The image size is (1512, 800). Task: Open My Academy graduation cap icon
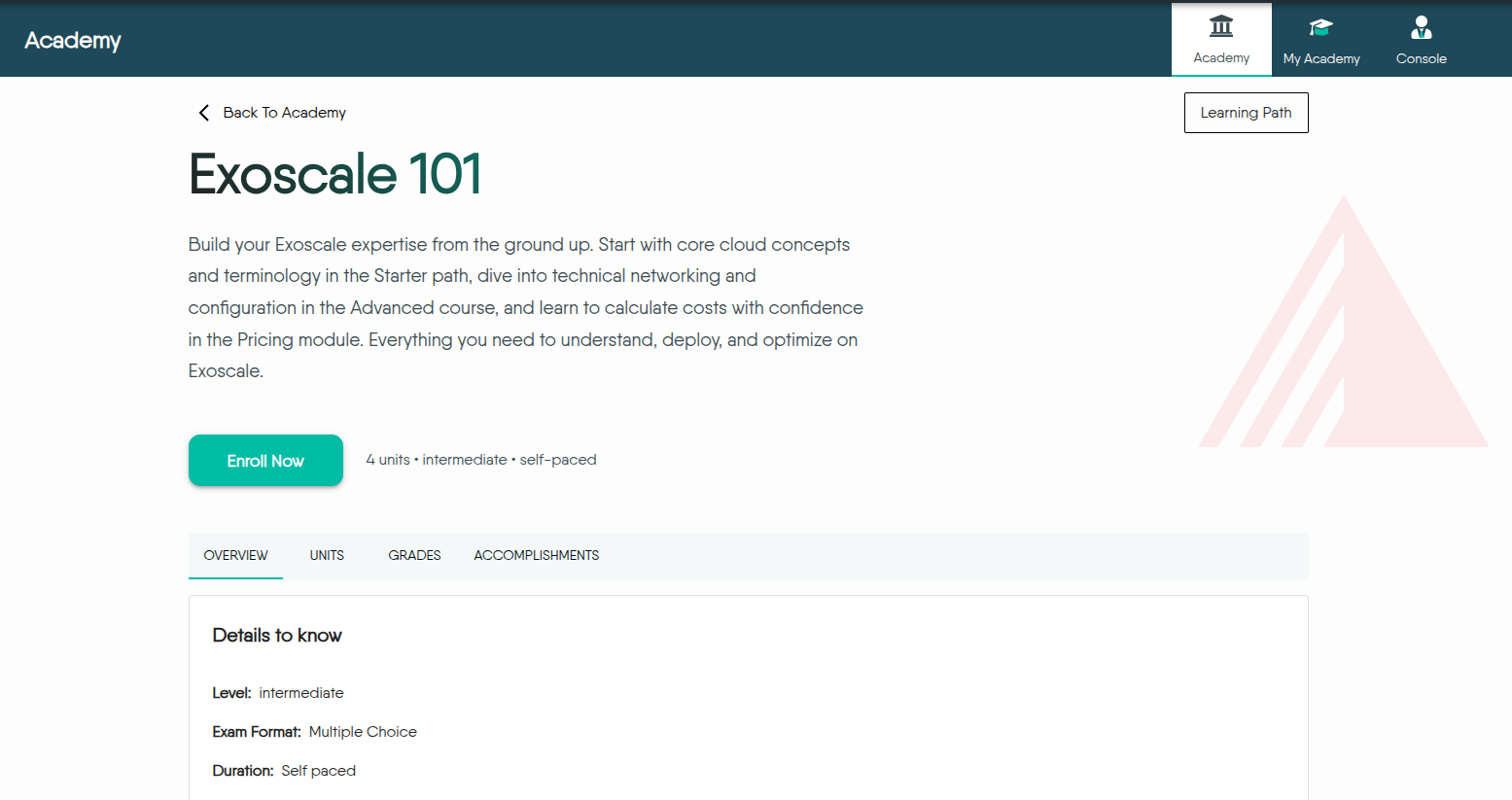click(1320, 27)
